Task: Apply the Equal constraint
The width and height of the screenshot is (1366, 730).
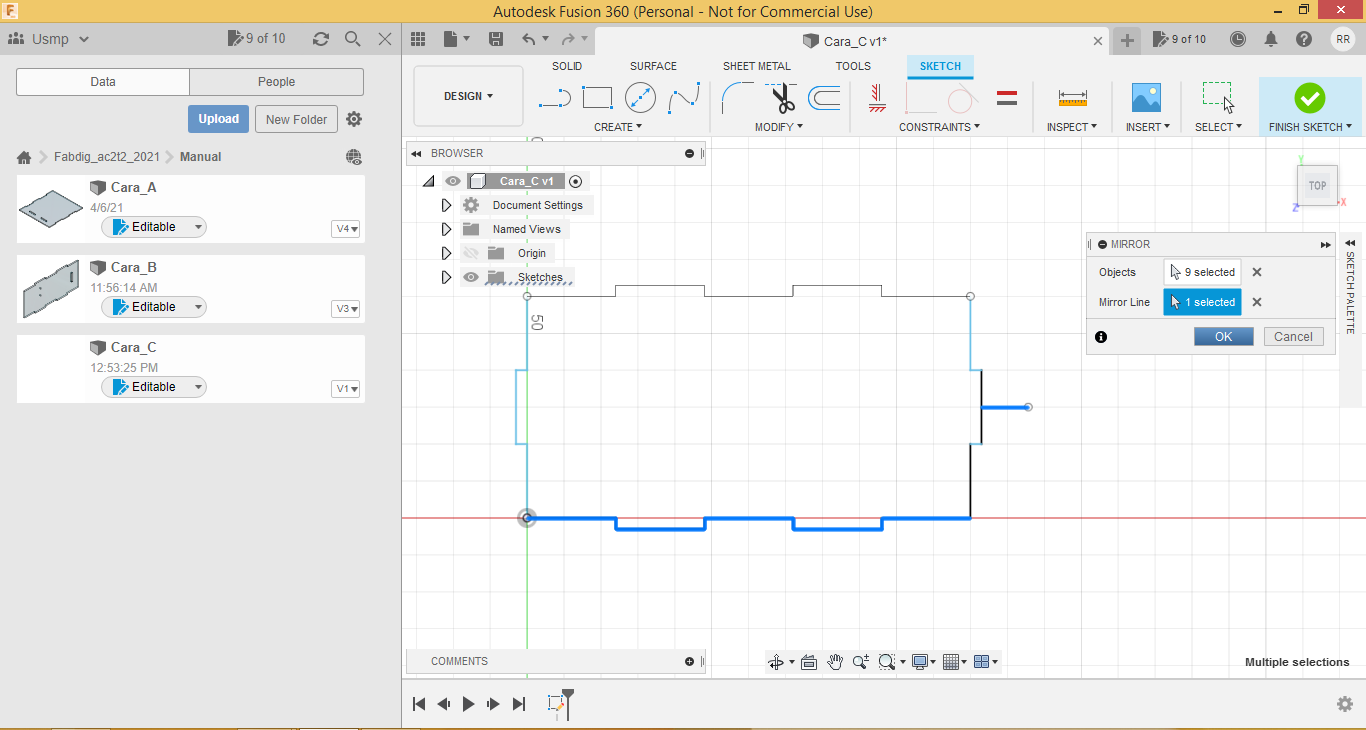Action: (x=1007, y=98)
